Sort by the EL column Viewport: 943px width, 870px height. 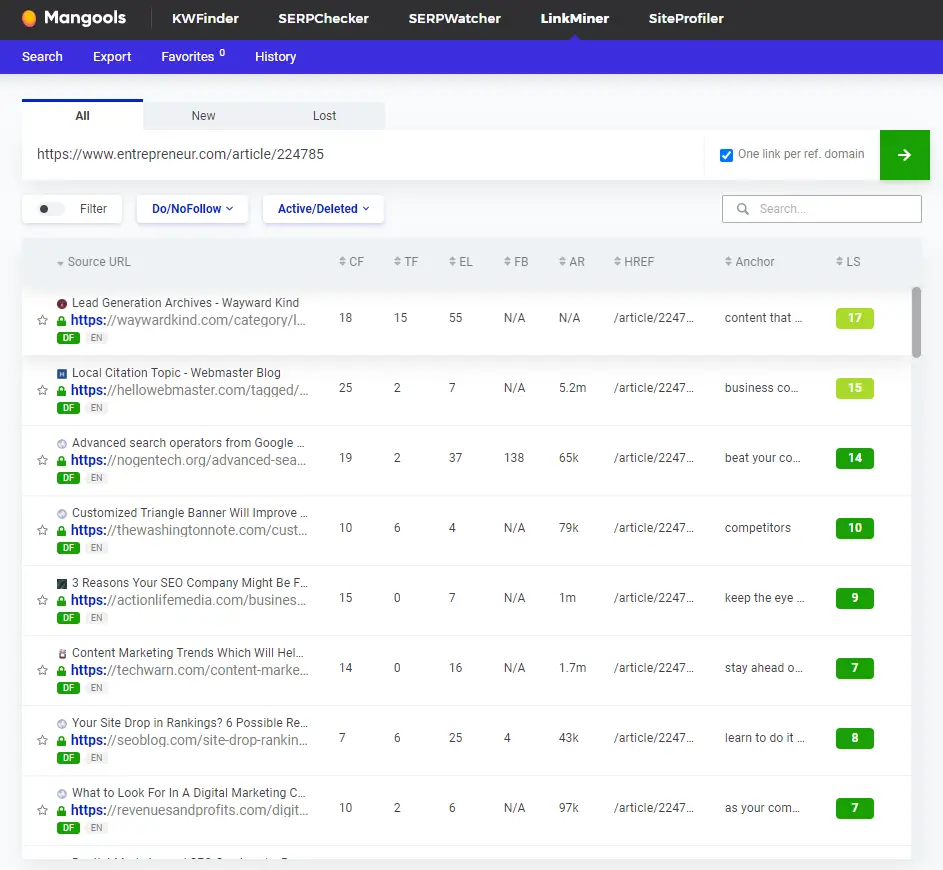461,262
